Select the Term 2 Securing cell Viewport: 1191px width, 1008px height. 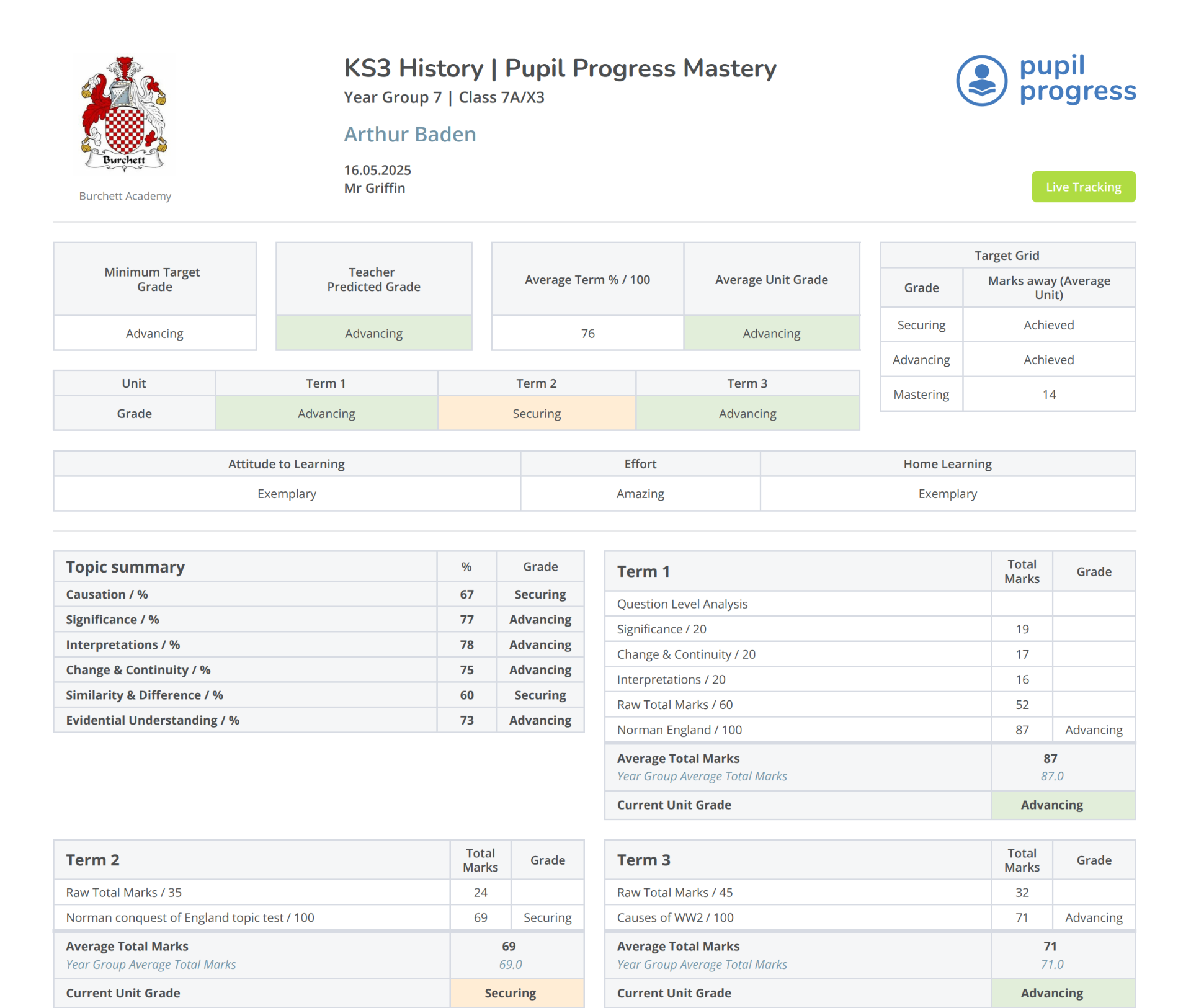[537, 413]
